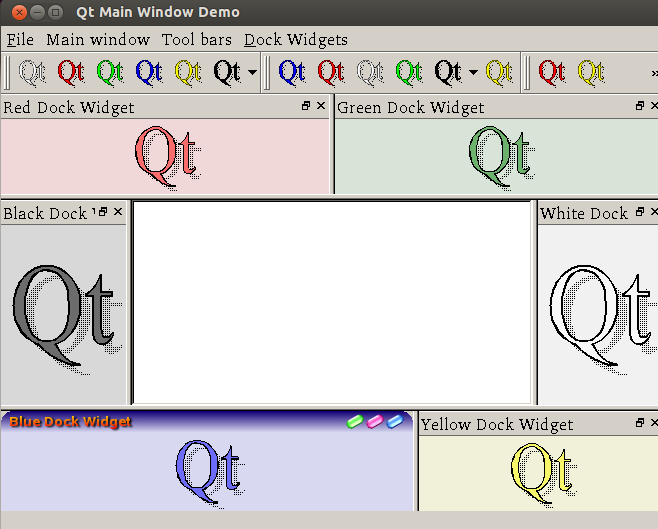The width and height of the screenshot is (658, 529).
Task: Click white Qt icon in middle toolbar
Action: [x=370, y=73]
